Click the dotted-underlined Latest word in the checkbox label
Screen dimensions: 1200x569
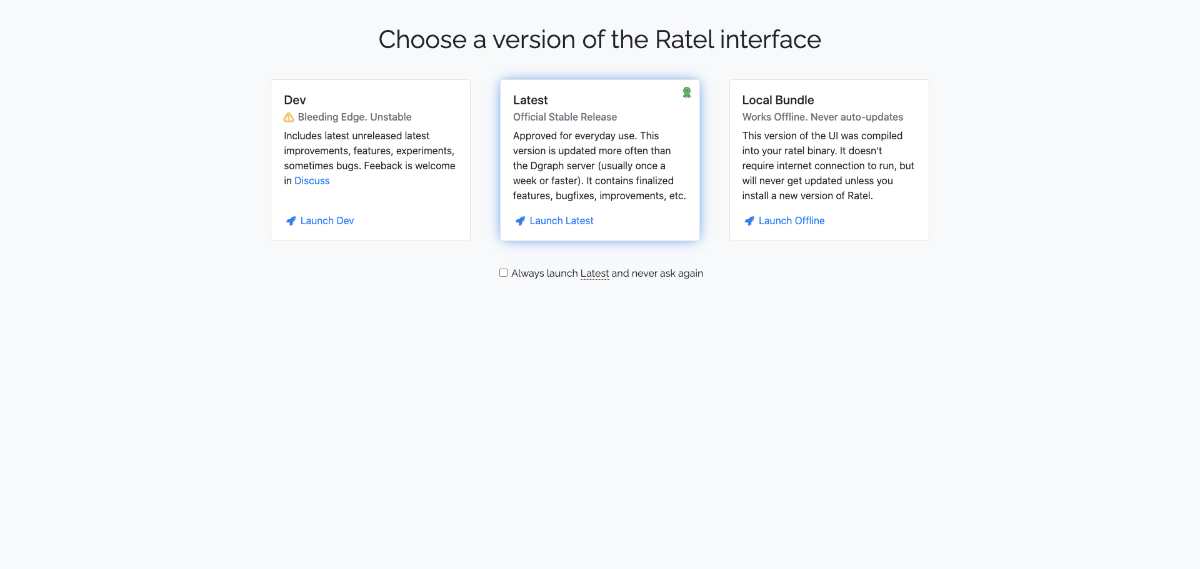tap(594, 273)
